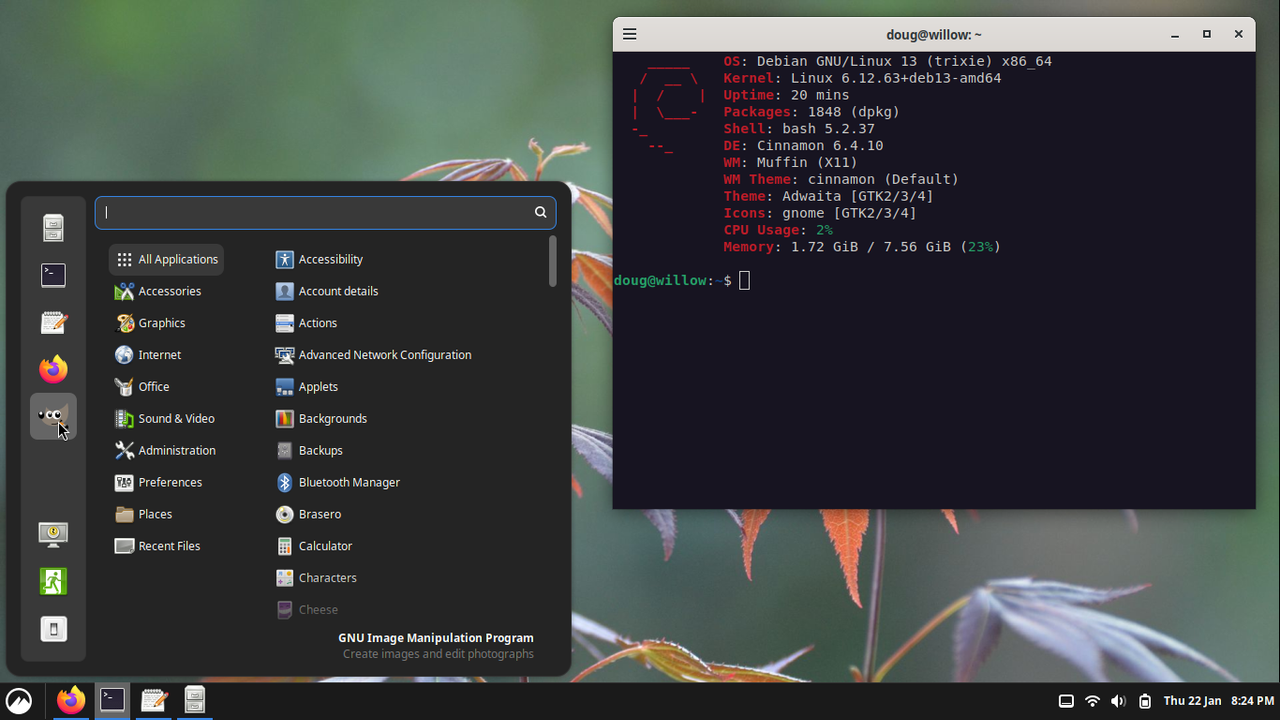
Task: Open Firefox from the menu sidebar
Action: [x=53, y=368]
